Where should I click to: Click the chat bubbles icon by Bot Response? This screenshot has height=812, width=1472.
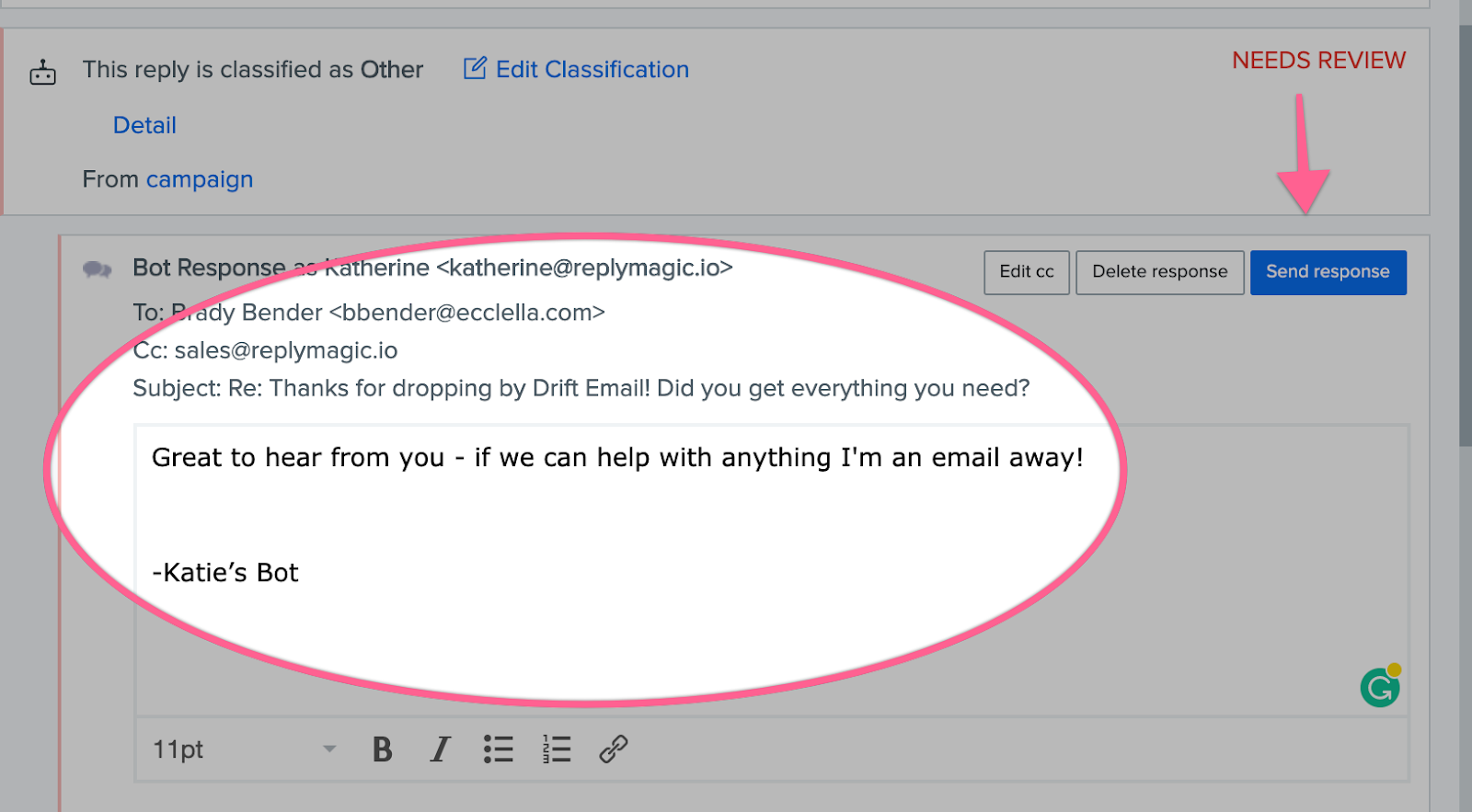[98, 269]
